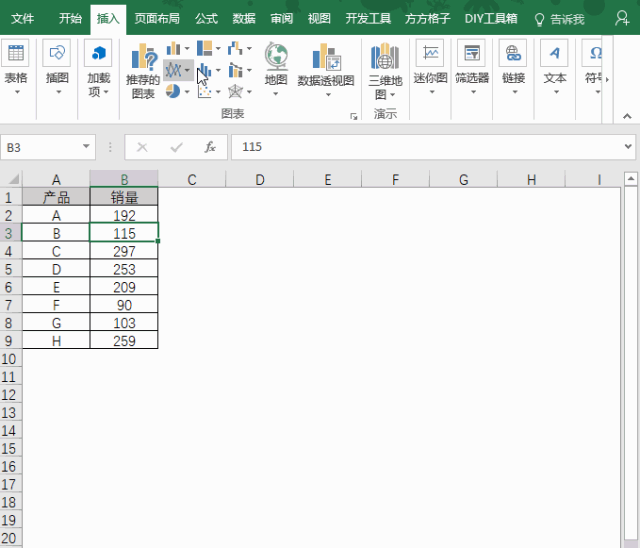Open the Table (表格) dropdown
Screen dimensions: 640x548
pos(16,66)
